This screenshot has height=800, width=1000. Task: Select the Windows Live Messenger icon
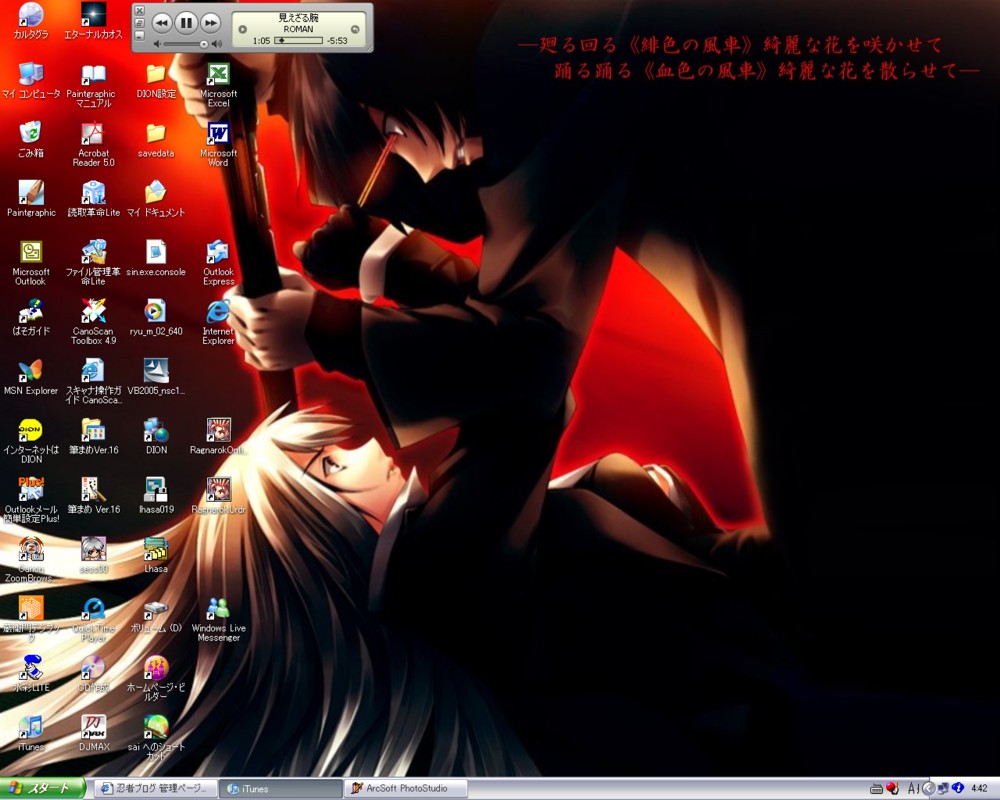tap(218, 619)
